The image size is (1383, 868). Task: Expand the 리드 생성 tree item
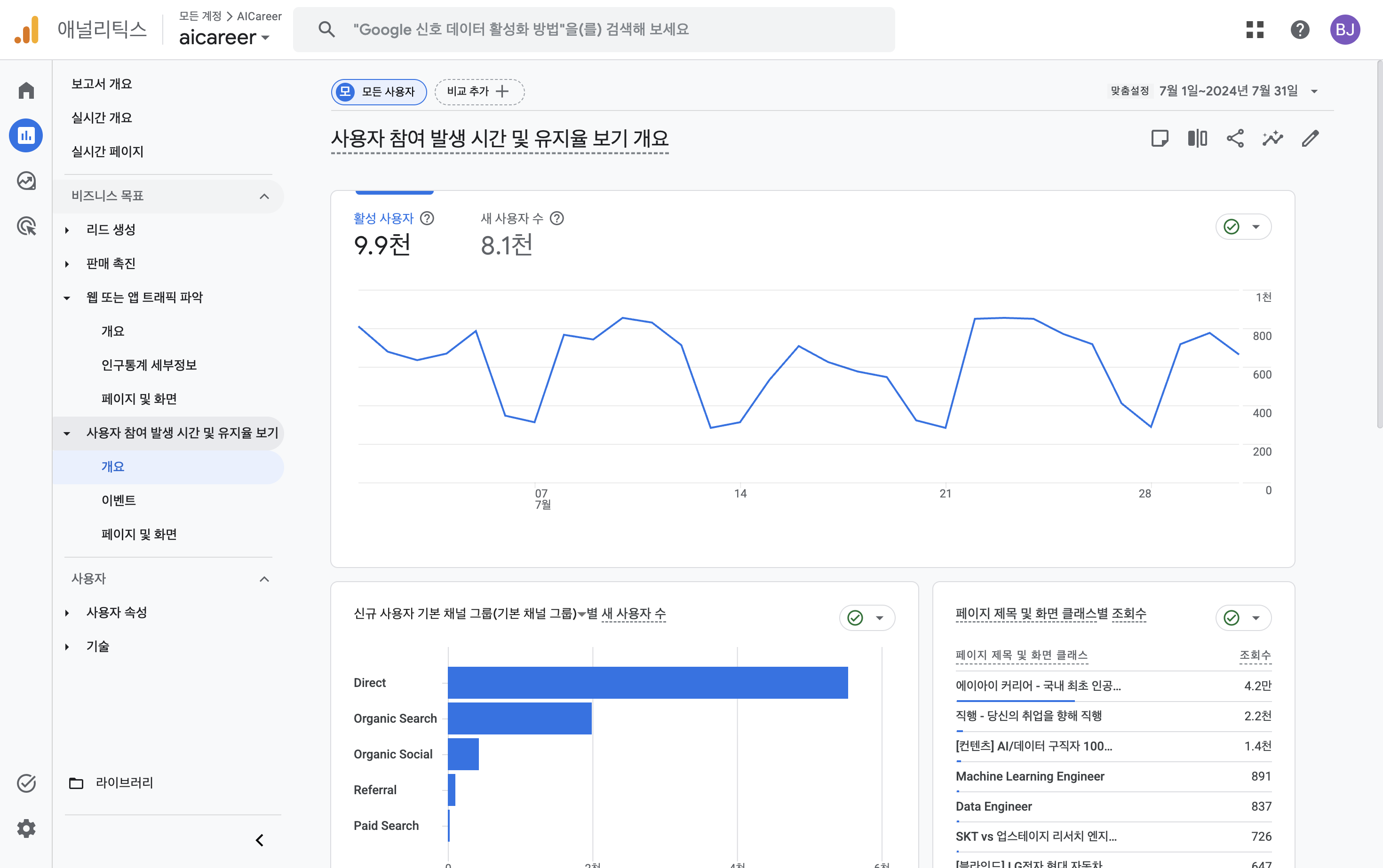(x=67, y=230)
